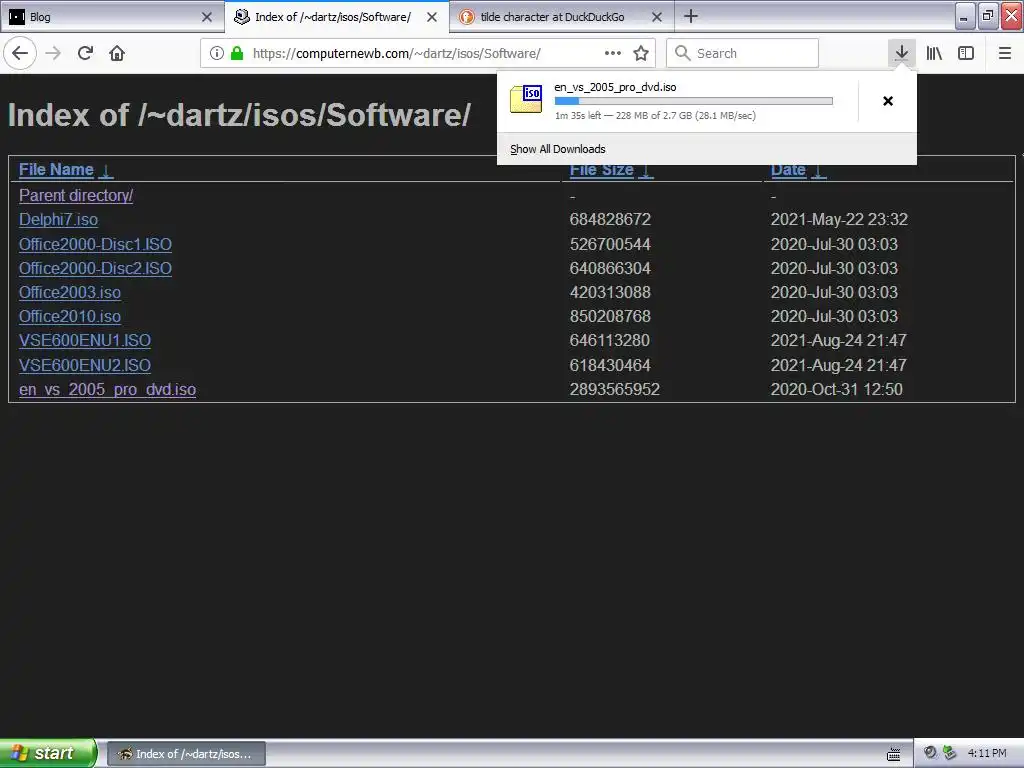
Task: Go to Parent directory/
Action: [76, 195]
